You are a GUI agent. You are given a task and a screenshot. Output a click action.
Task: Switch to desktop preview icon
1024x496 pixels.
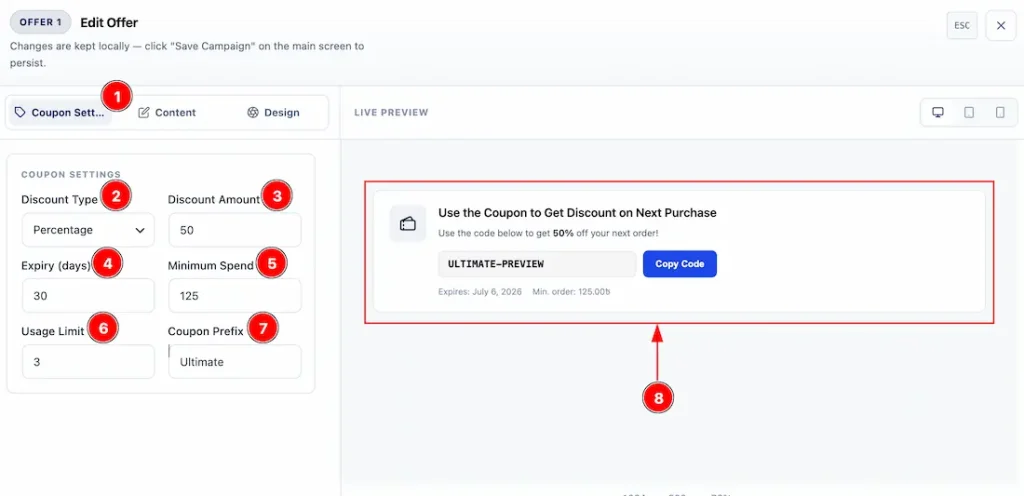[938, 112]
